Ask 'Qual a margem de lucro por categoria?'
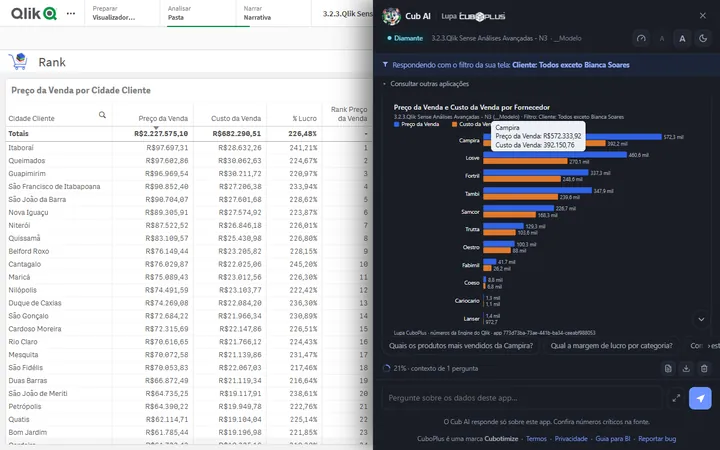Screen dimensions: 720x450 pyautogui.click(x=611, y=346)
